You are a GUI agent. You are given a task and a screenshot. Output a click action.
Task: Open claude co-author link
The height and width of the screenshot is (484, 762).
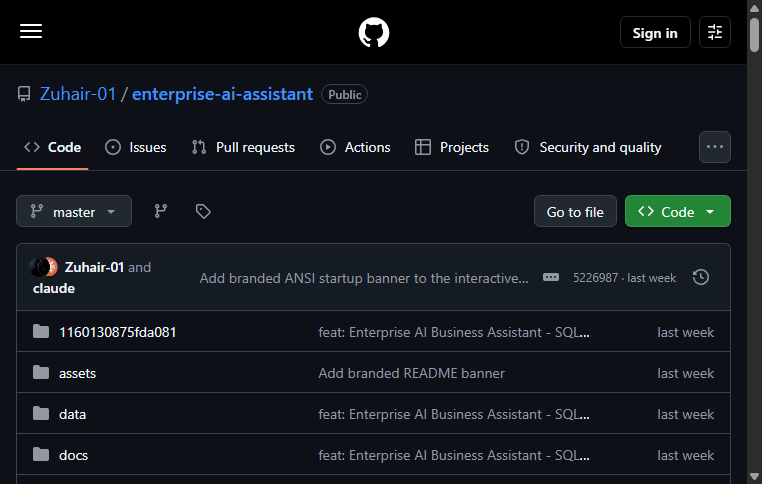pyautogui.click(x=54, y=288)
